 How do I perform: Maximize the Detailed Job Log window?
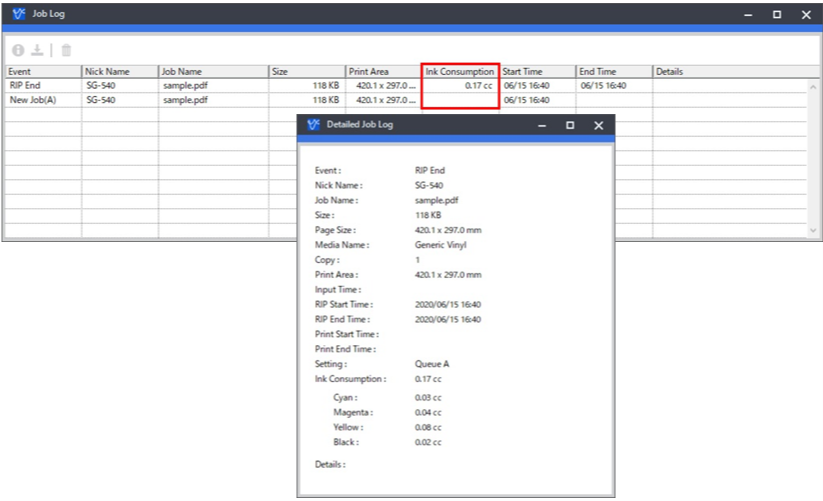pyautogui.click(x=570, y=126)
